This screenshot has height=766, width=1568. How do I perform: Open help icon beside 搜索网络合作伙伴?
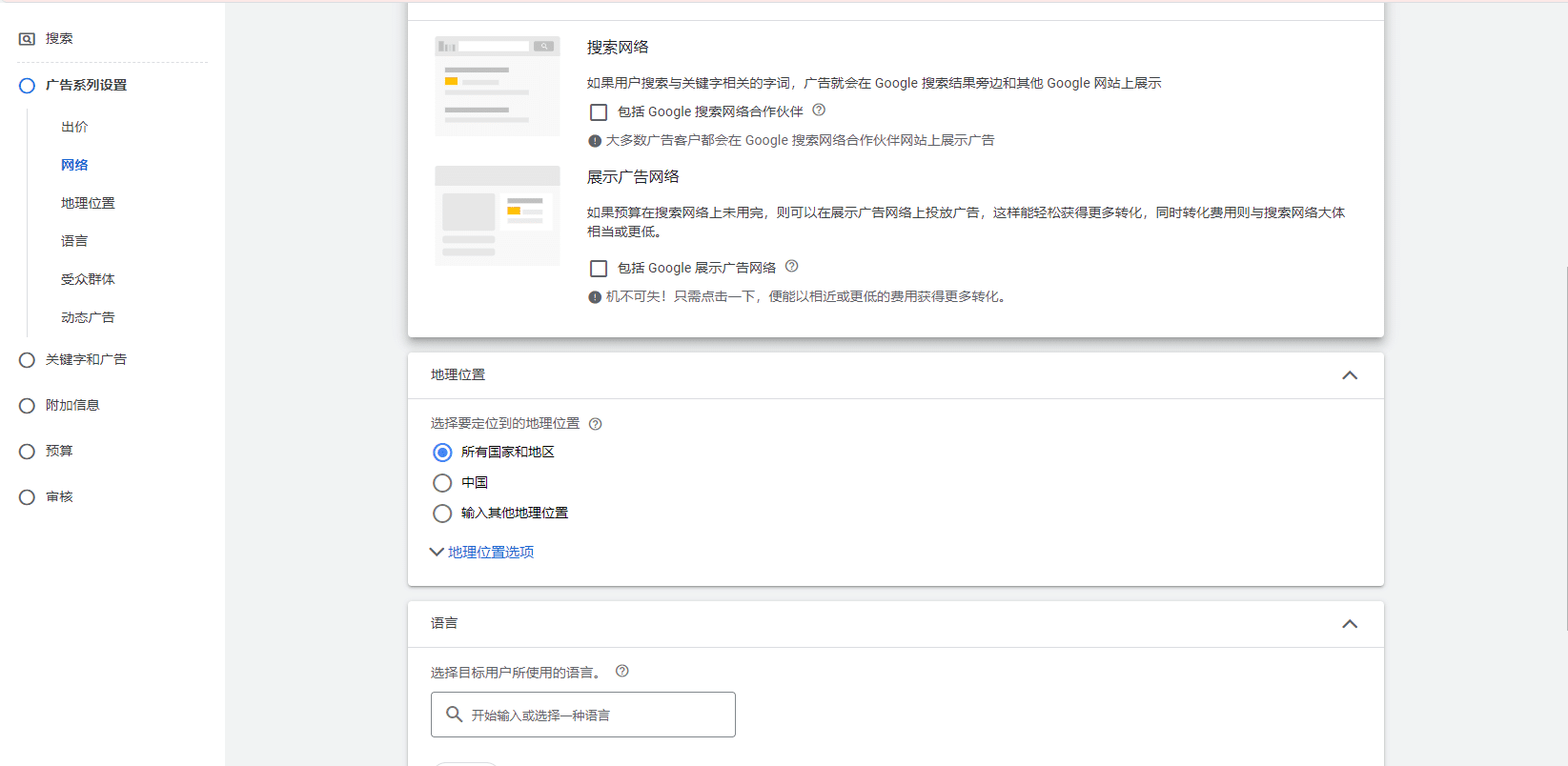click(819, 110)
